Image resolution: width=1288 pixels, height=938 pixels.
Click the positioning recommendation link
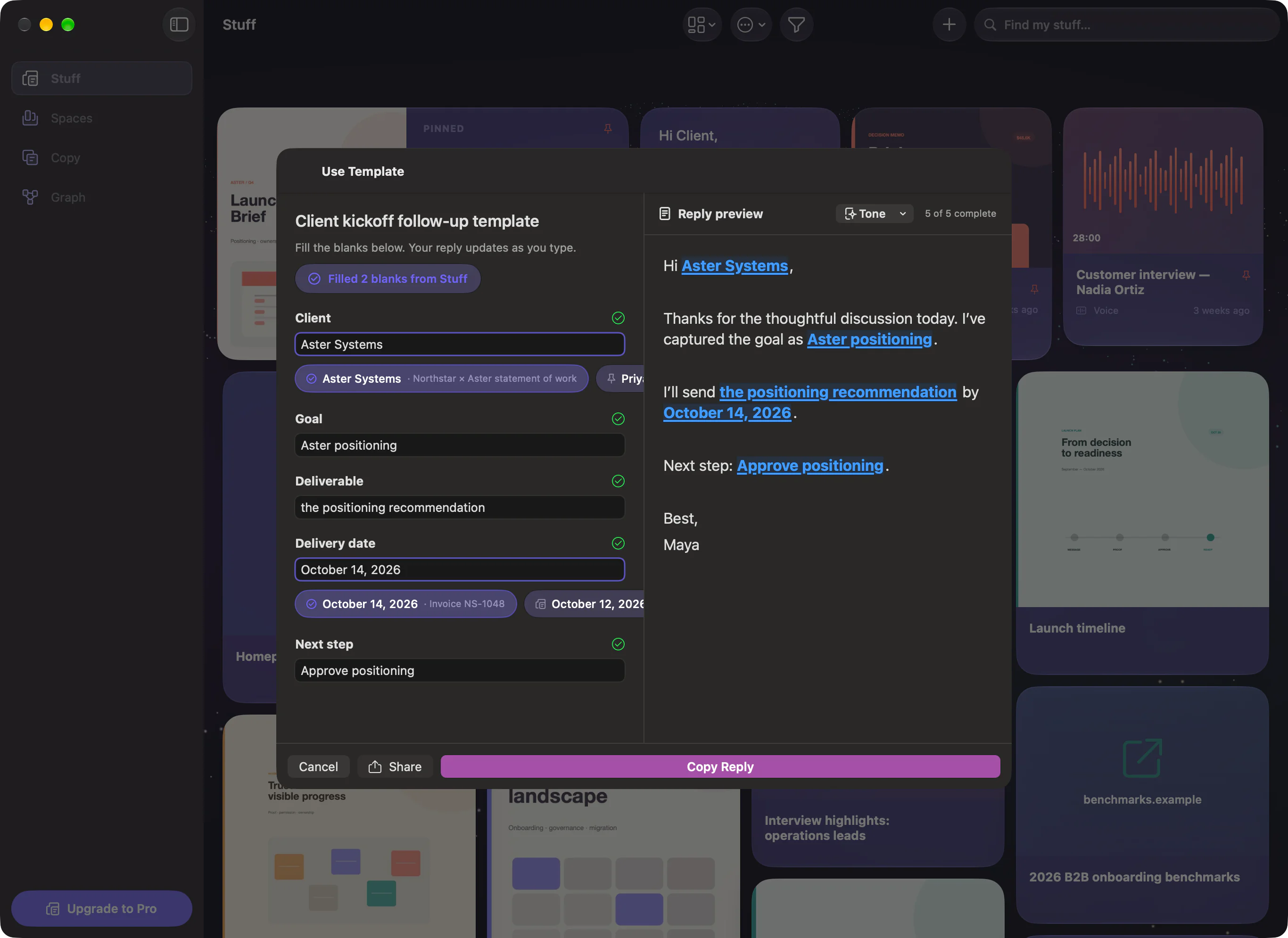(x=838, y=392)
